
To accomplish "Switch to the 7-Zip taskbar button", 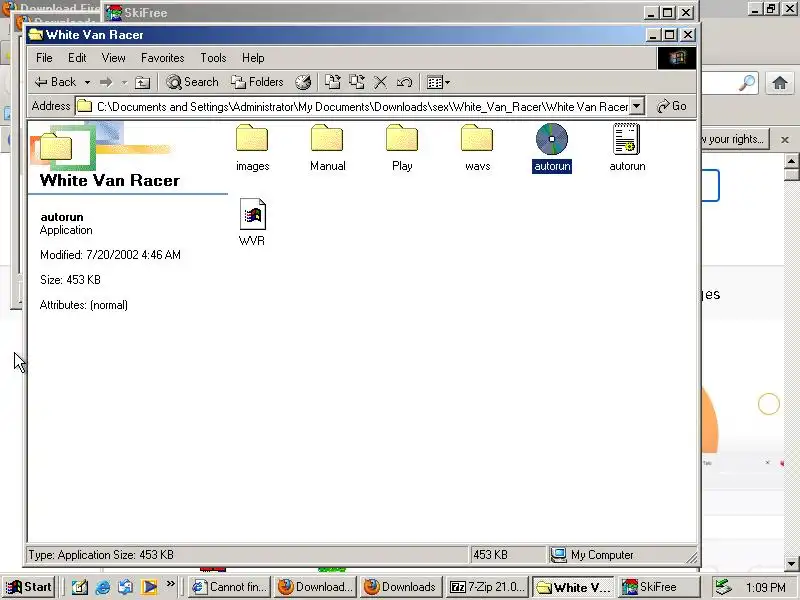I will coord(487,587).
